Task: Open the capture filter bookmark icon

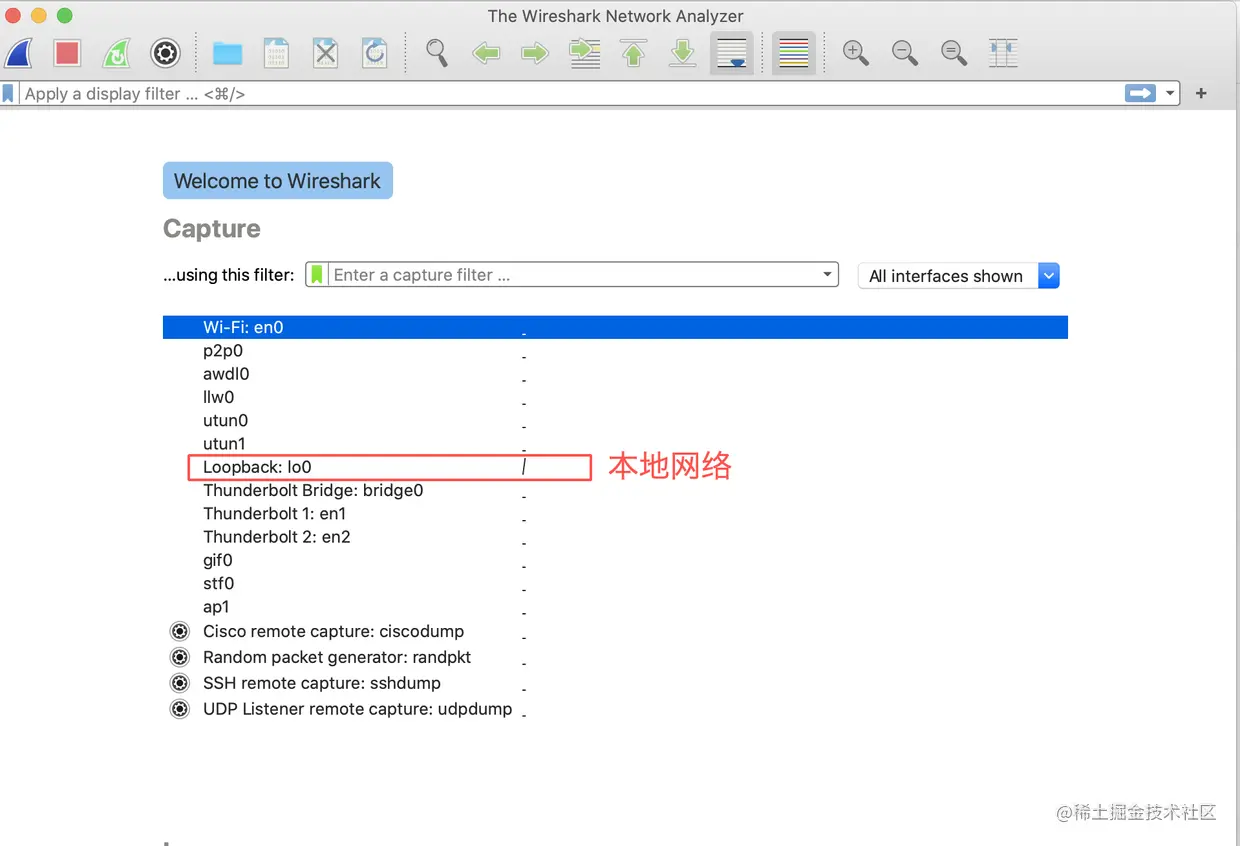Action: coord(317,275)
